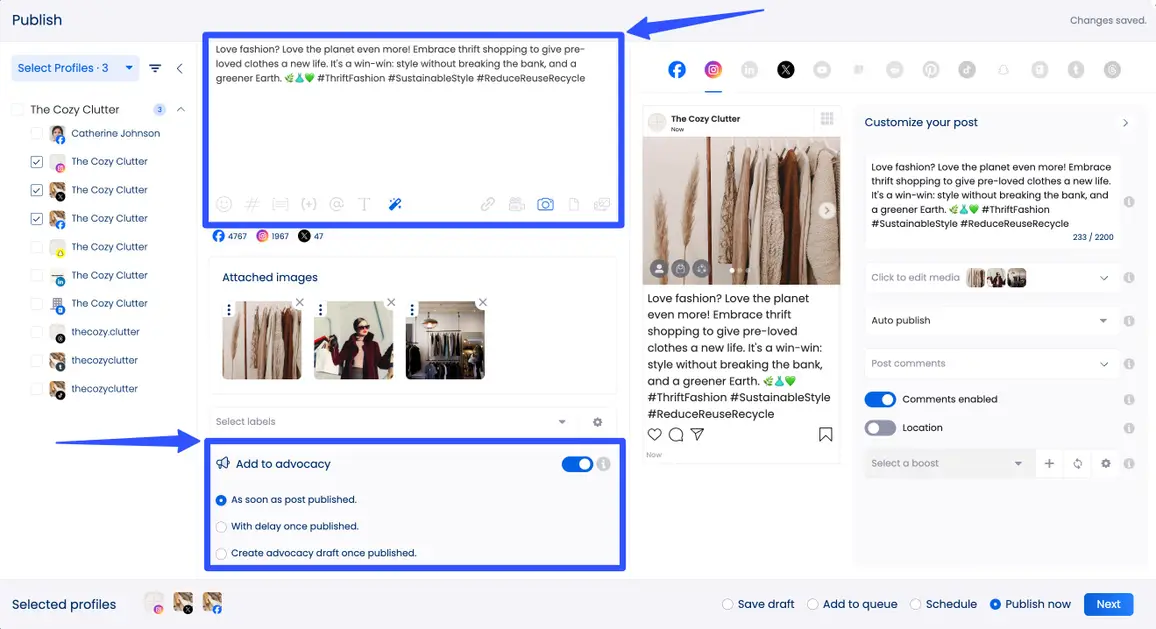Image resolution: width=1156 pixels, height=629 pixels.
Task: Click the Next button
Action: (x=1108, y=604)
